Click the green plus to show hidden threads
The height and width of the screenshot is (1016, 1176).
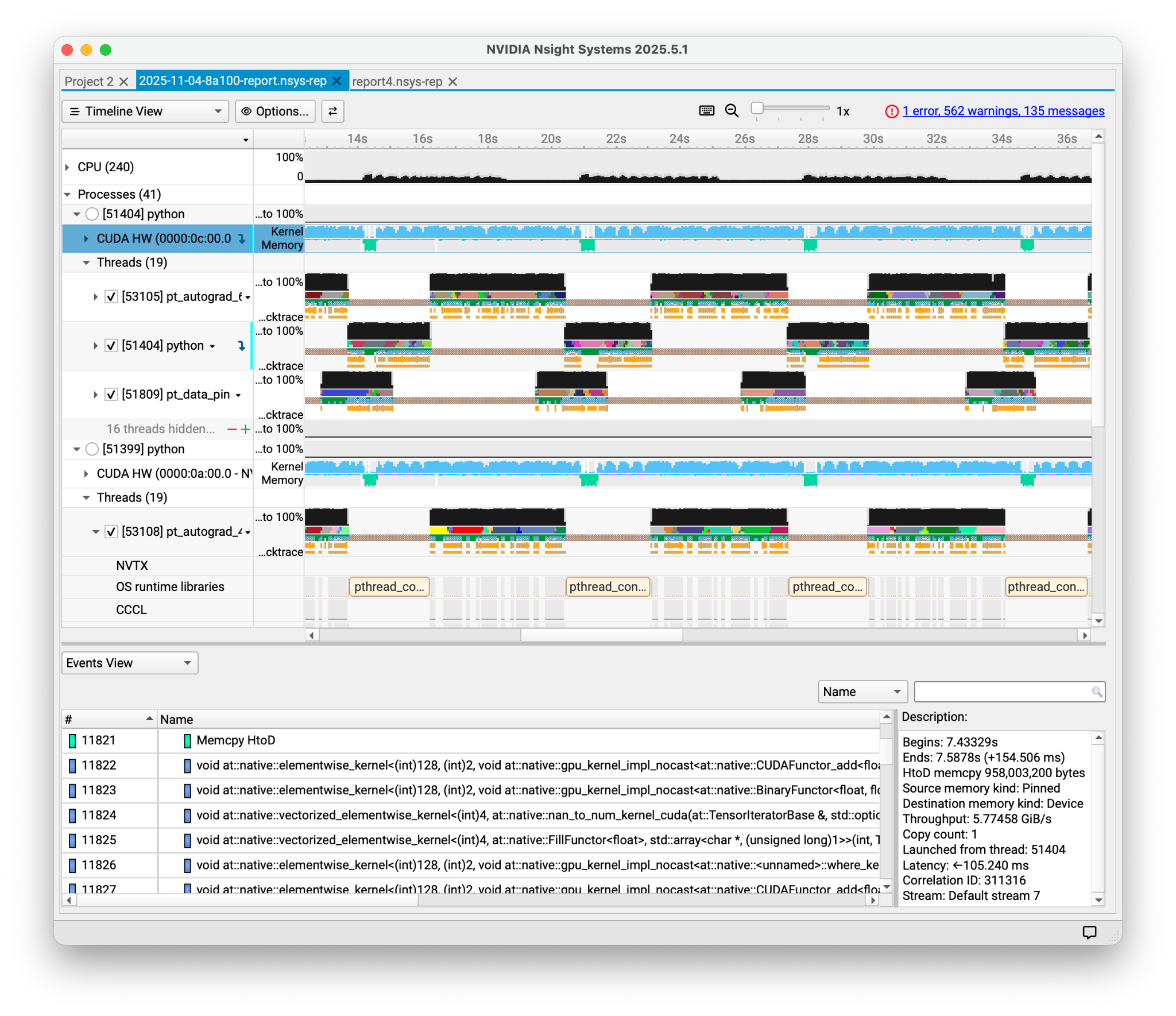pyautogui.click(x=245, y=429)
